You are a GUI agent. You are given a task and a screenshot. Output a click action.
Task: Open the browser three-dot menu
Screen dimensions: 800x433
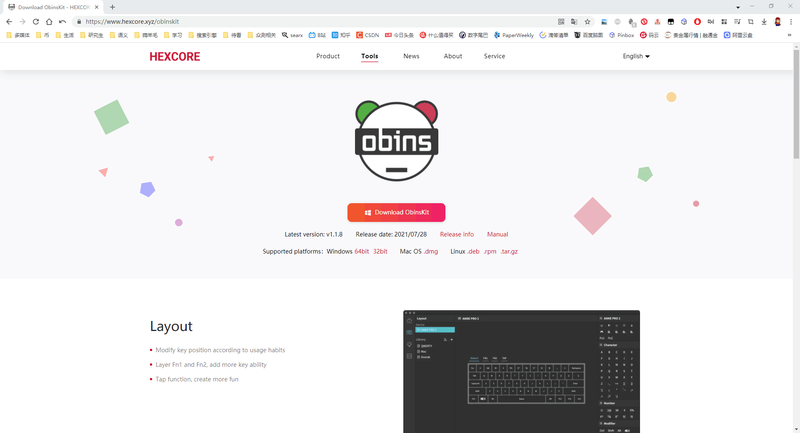point(791,21)
